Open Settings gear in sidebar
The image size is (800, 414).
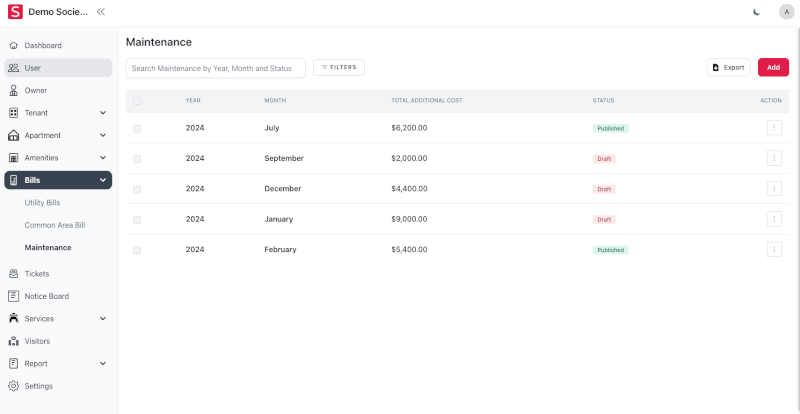(14, 386)
